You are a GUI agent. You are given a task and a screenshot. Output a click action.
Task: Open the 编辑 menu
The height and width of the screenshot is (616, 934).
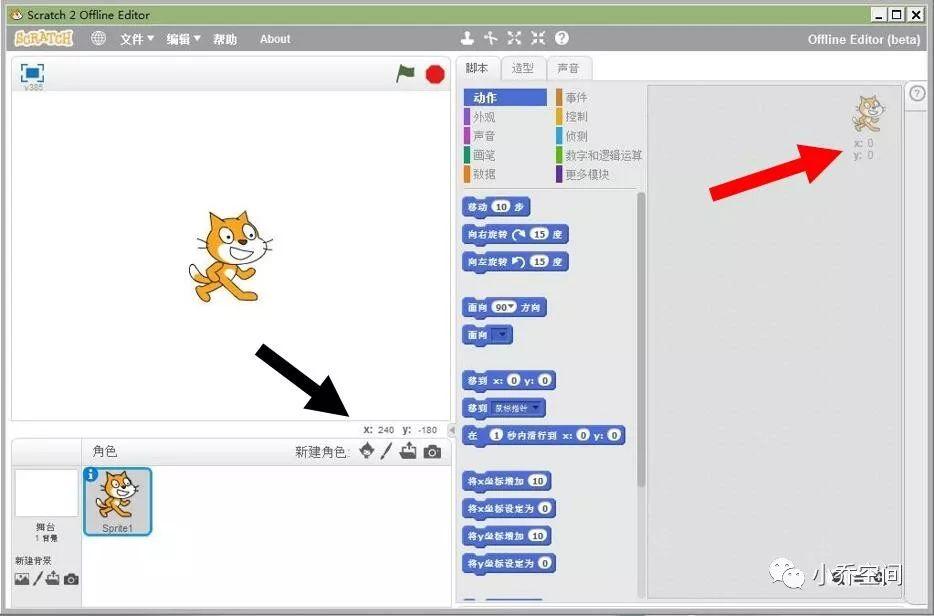tap(183, 39)
